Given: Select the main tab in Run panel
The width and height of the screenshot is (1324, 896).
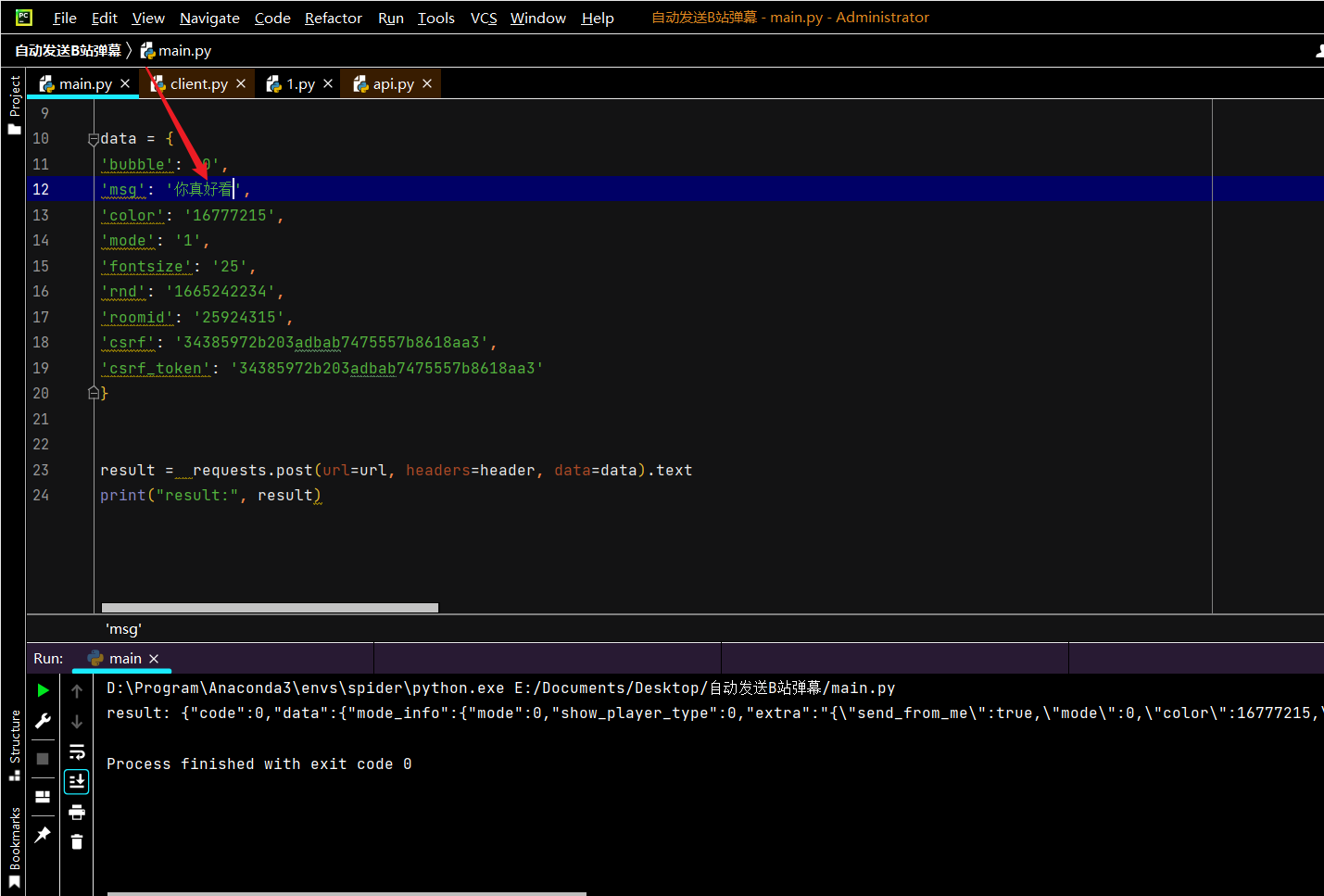Looking at the screenshot, I should [x=124, y=659].
